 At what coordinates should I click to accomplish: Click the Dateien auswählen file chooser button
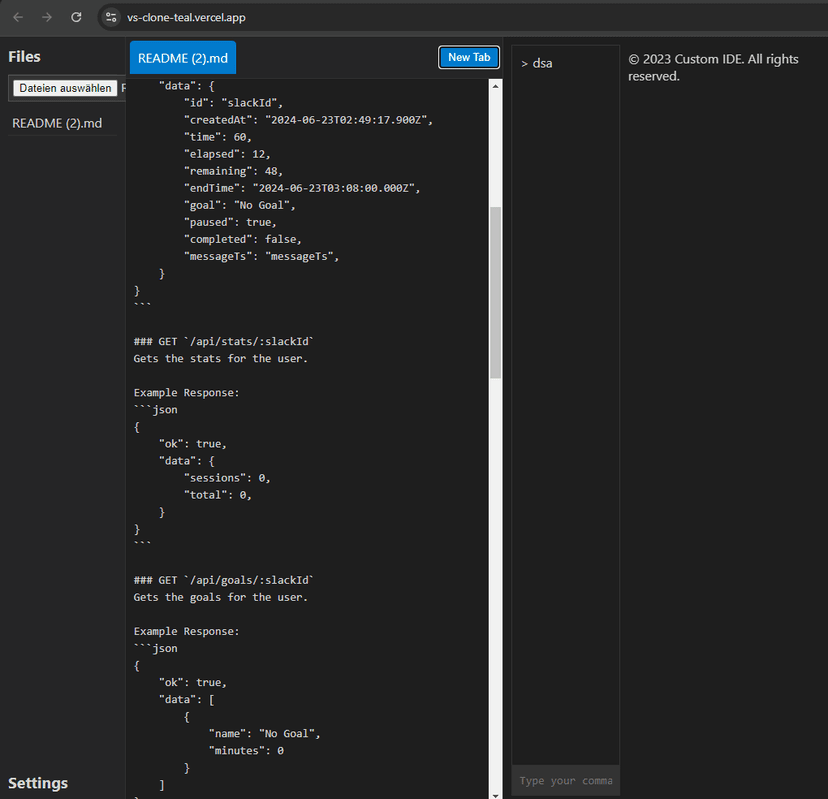pos(65,88)
